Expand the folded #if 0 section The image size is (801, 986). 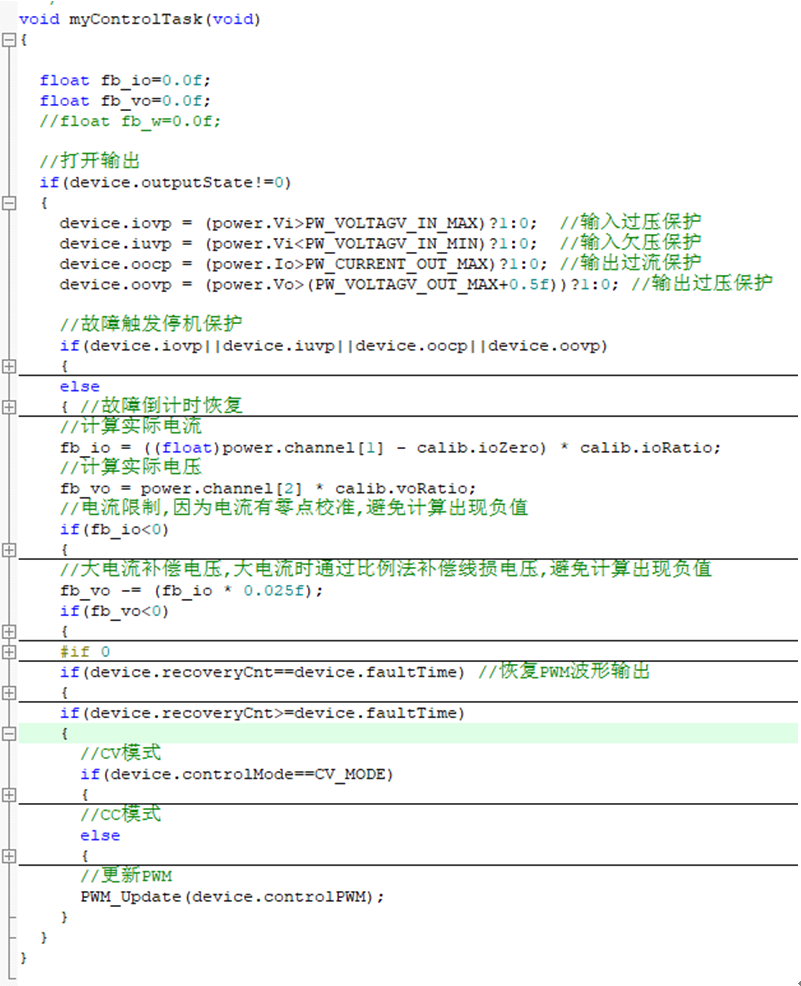click(9, 652)
